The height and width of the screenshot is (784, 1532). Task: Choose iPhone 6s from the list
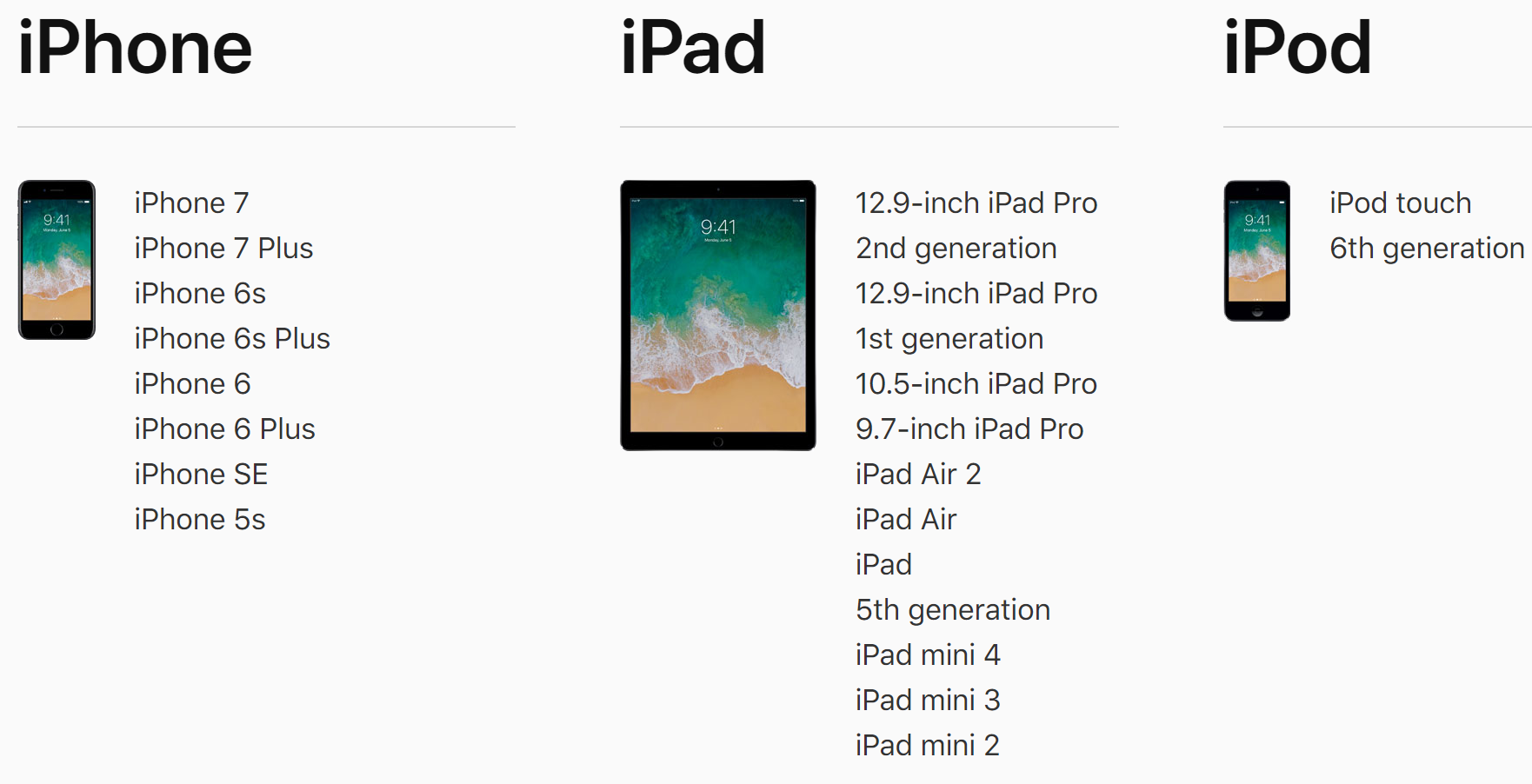pos(200,294)
